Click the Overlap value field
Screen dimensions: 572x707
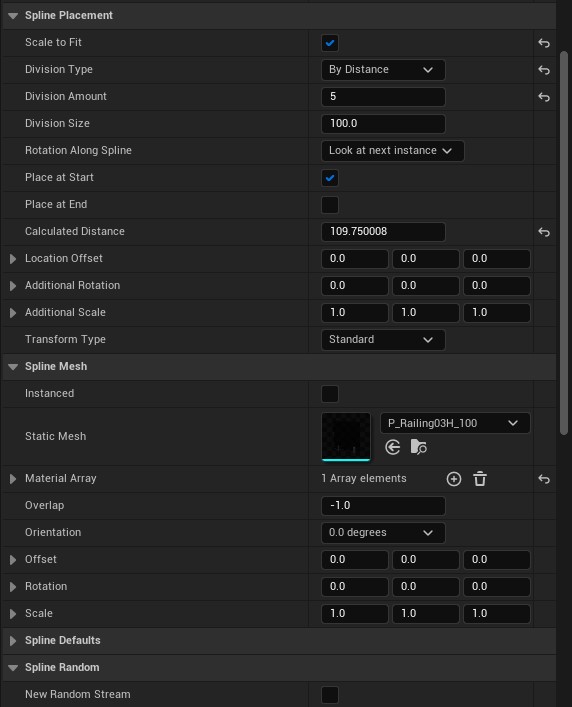coord(383,505)
